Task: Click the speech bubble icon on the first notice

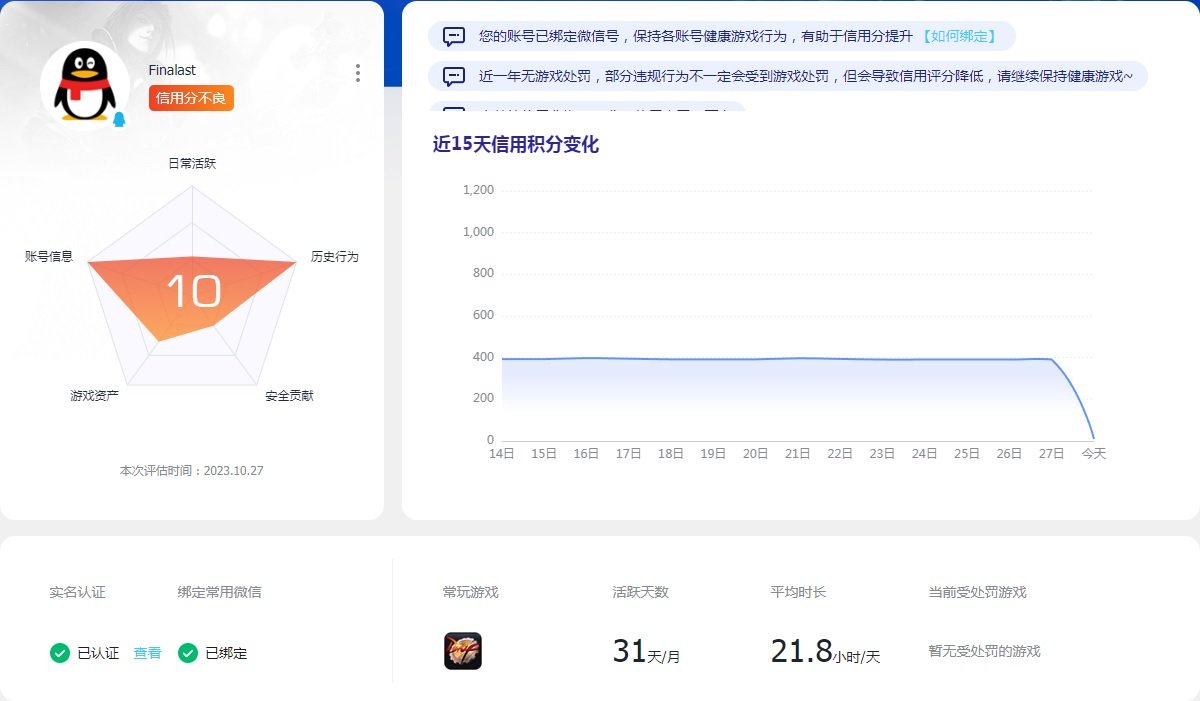Action: click(x=454, y=35)
